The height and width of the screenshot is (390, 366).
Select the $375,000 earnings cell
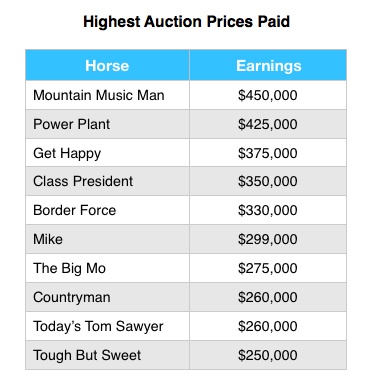point(268,153)
